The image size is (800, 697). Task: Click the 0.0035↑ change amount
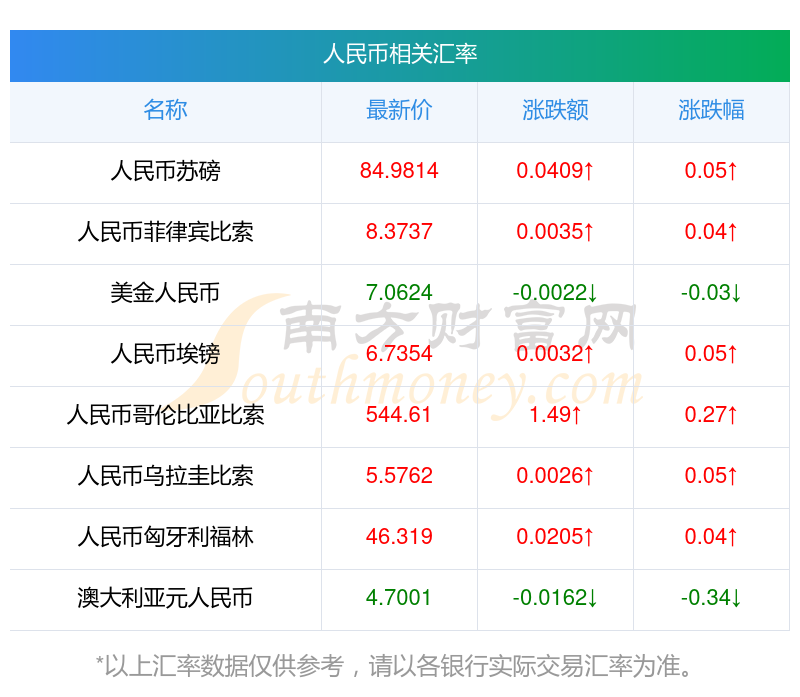555,232
